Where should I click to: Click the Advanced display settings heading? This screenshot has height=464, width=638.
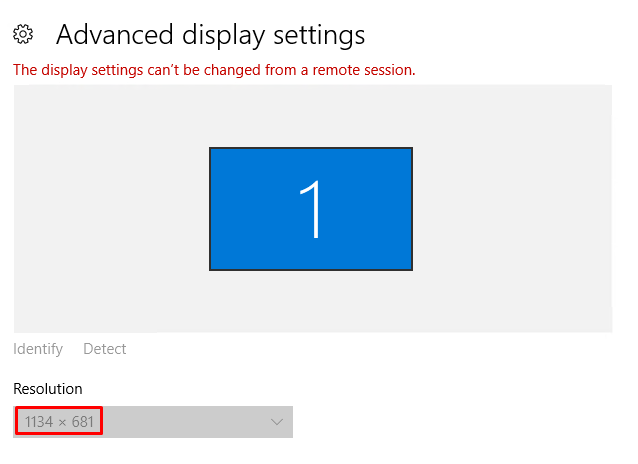(210, 35)
